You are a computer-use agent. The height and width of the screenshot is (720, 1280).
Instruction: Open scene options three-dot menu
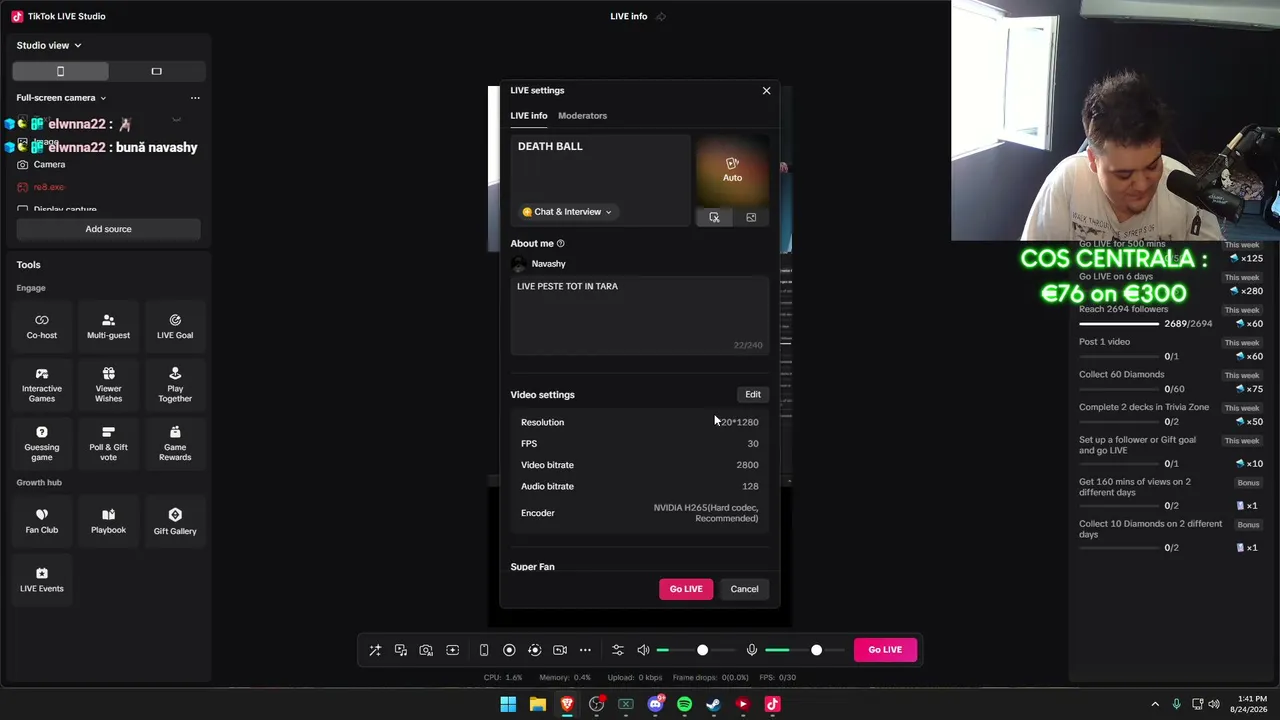195,98
